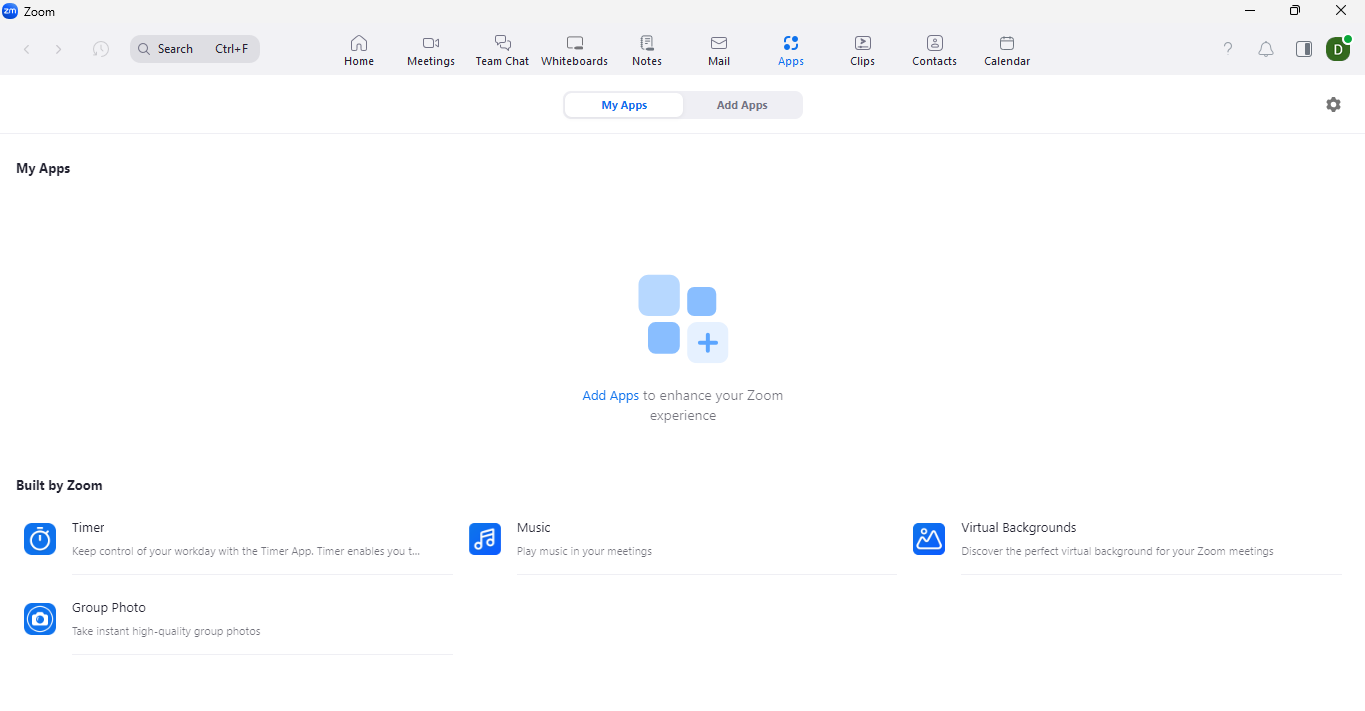
Task: Click the Add Apps link text
Action: [610, 396]
